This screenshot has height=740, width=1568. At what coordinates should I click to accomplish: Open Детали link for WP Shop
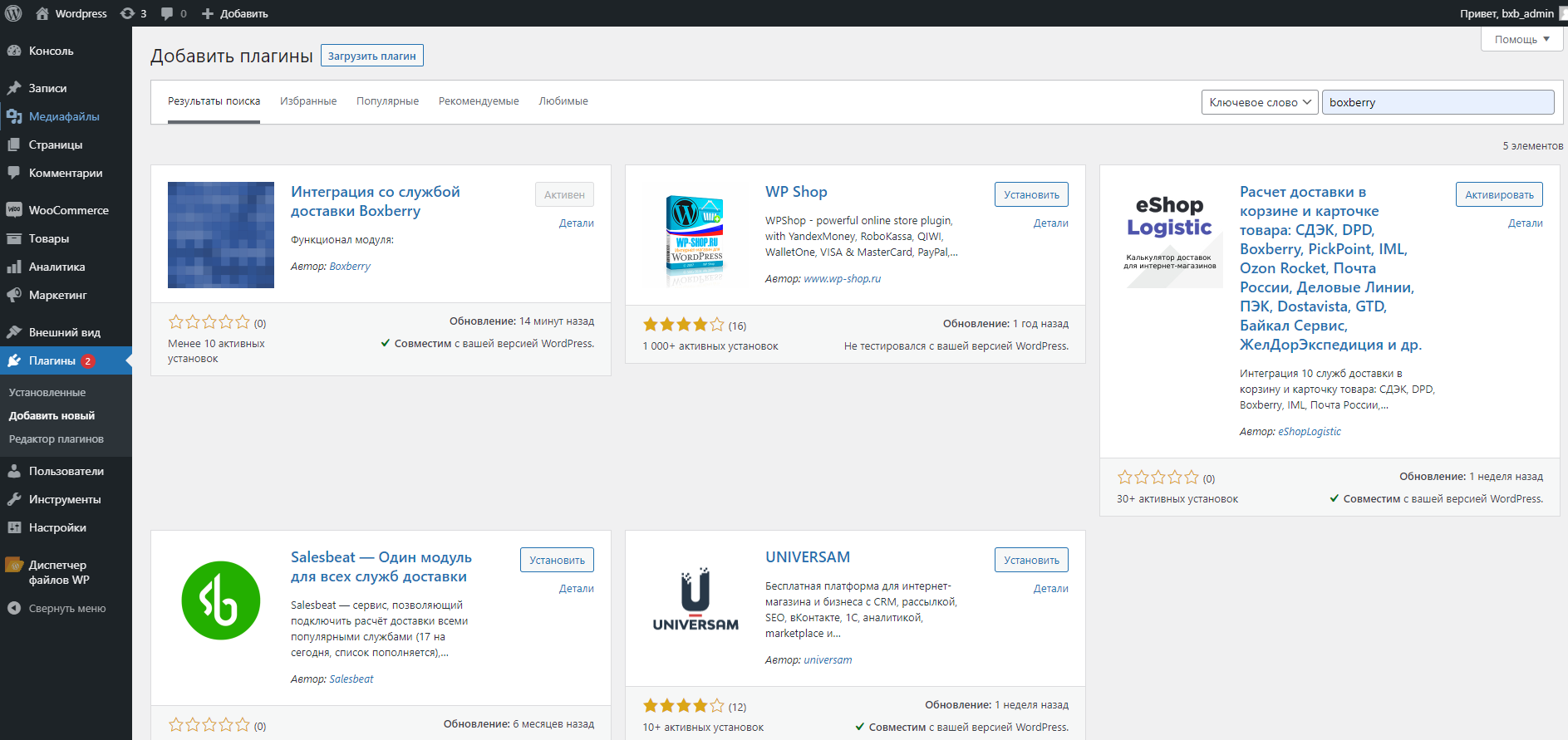(x=1051, y=223)
